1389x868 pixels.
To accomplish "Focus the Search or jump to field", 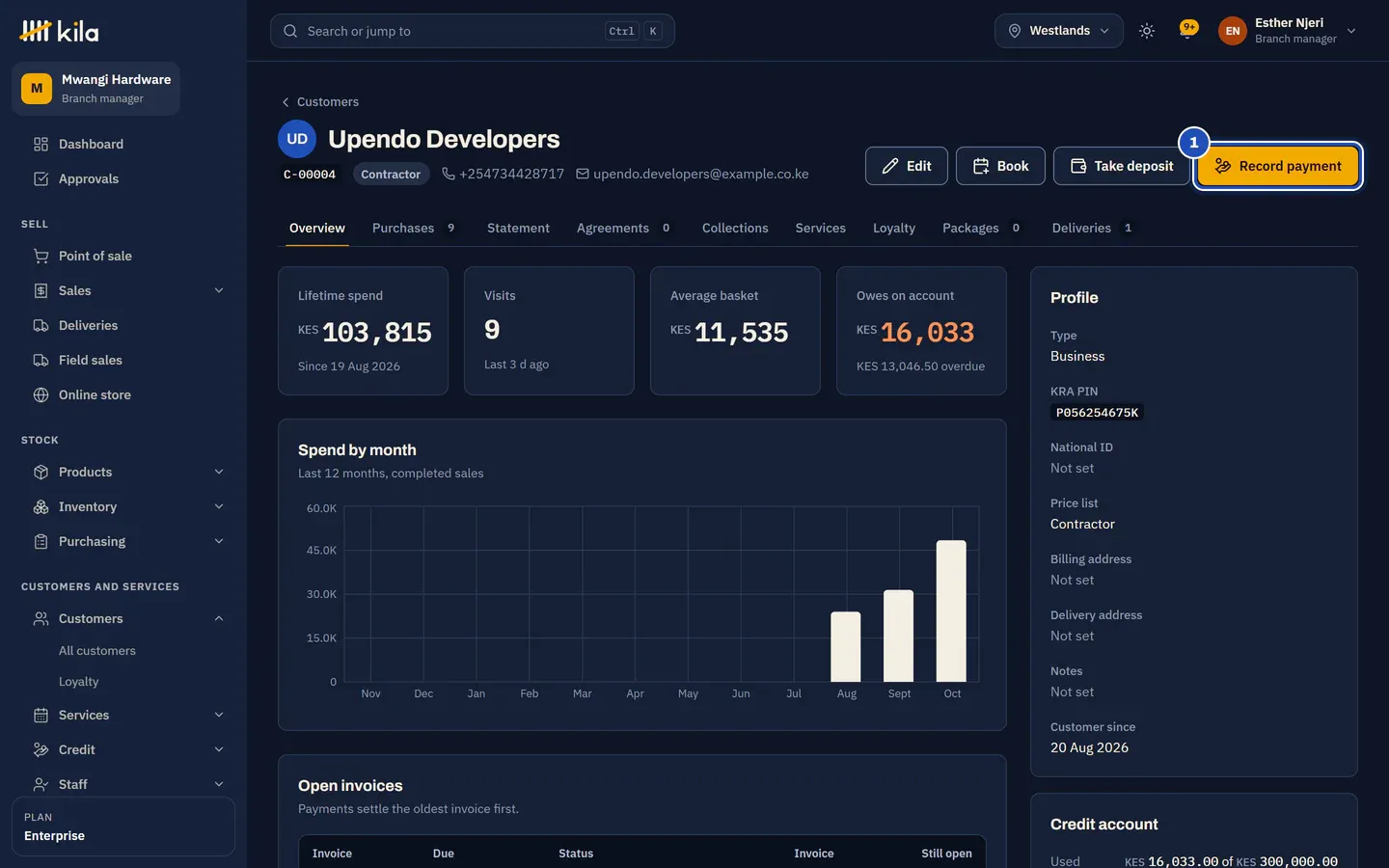I will 473,31.
